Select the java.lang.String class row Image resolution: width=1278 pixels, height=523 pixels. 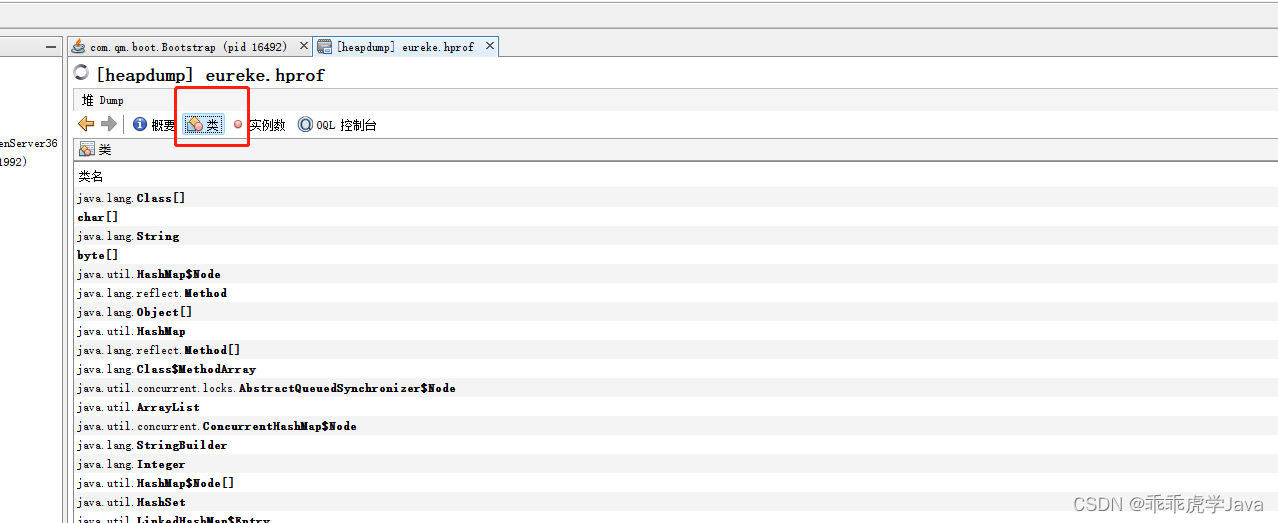[128, 237]
